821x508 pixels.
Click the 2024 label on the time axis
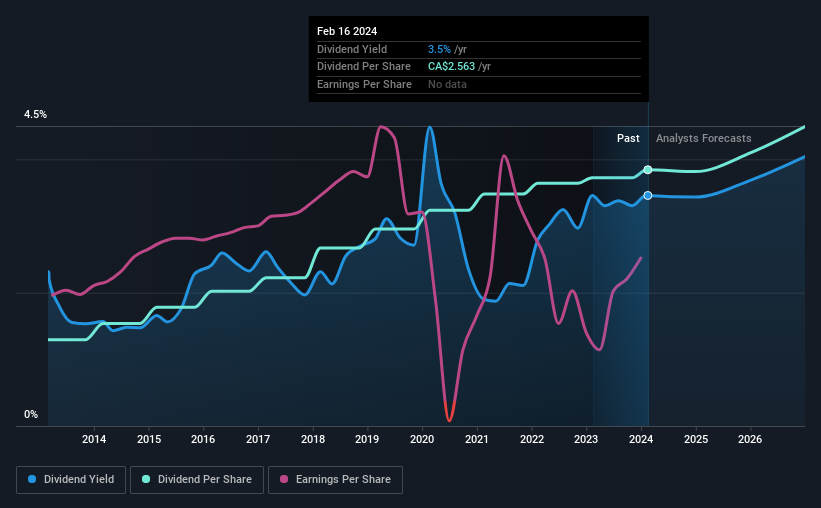coord(641,439)
